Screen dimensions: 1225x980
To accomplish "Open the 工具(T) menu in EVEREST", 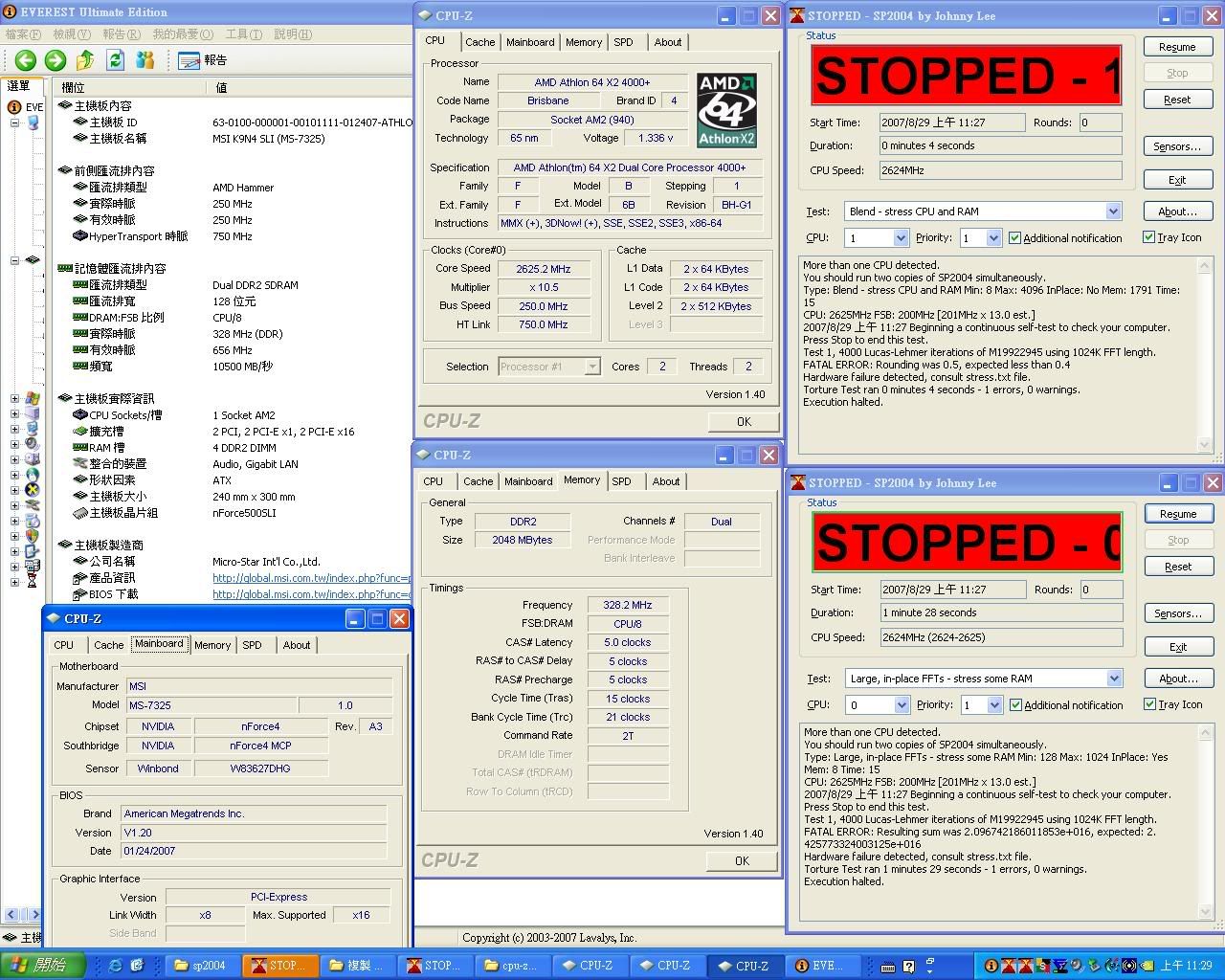I will coord(243,34).
